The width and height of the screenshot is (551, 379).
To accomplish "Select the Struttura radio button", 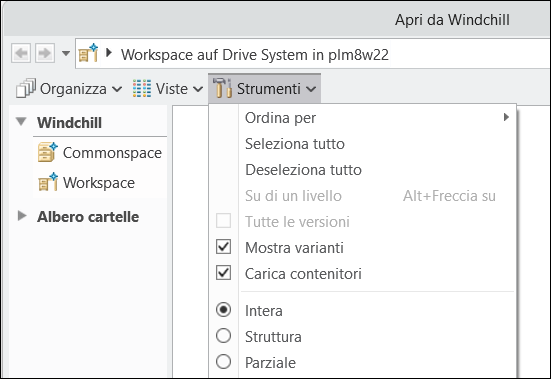I will 223,336.
